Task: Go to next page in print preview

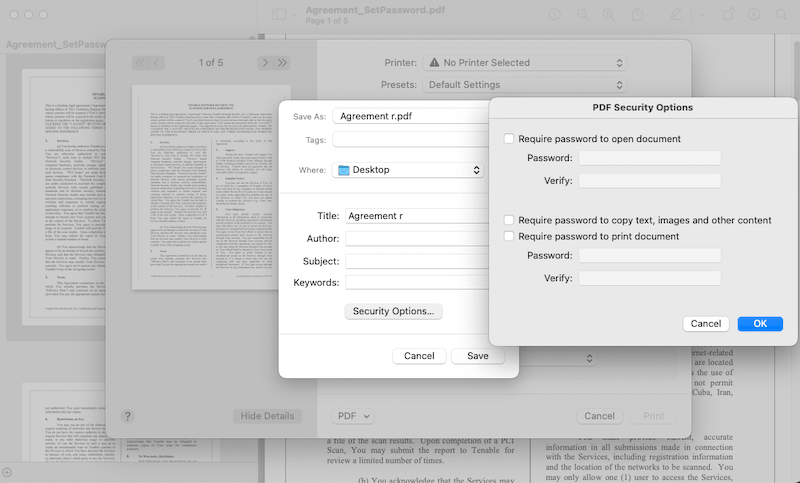Action: tap(265, 63)
